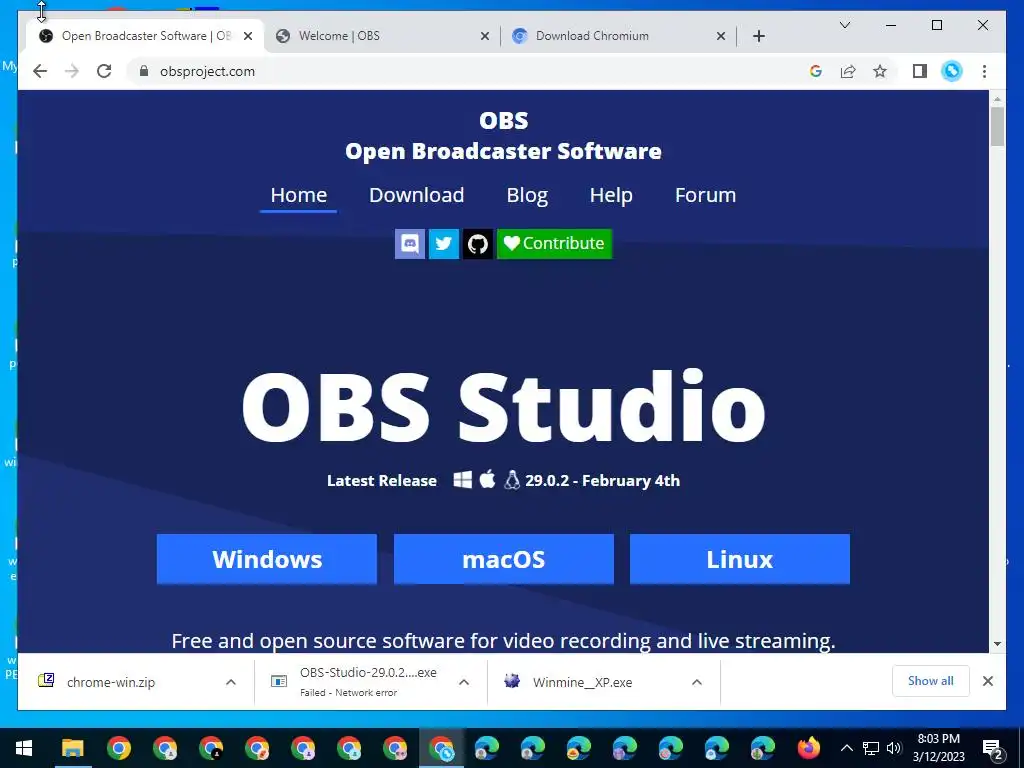Click the Google icon in address bar
Image resolution: width=1024 pixels, height=768 pixels.
pos(816,71)
